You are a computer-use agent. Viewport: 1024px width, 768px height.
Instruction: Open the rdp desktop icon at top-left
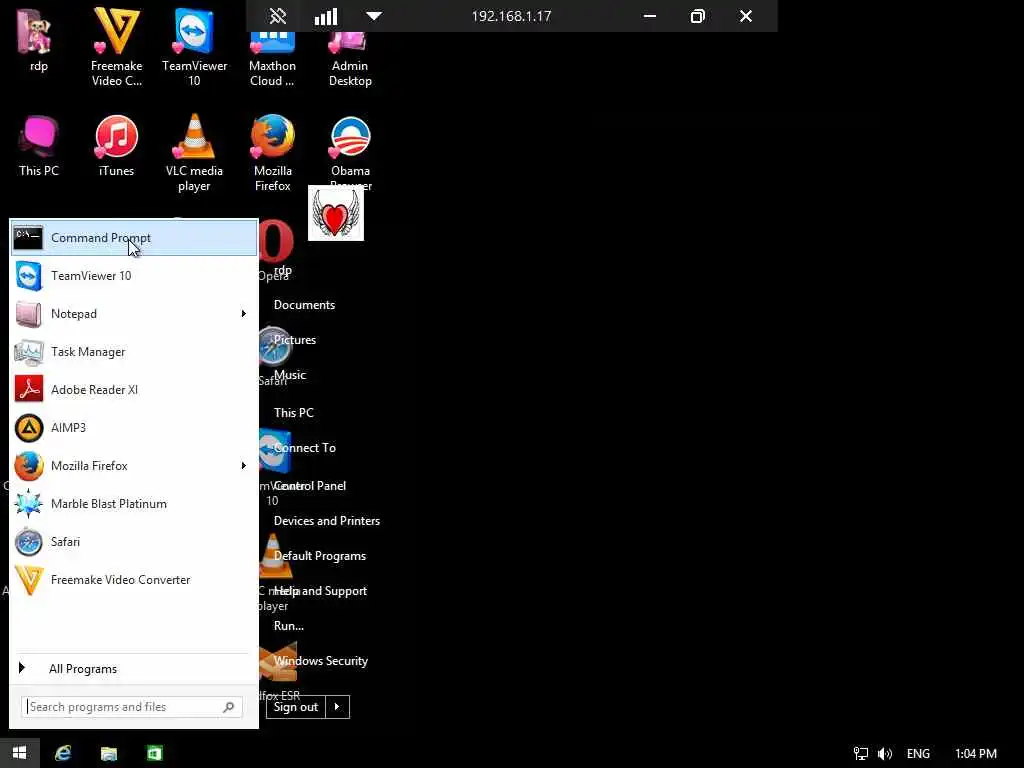point(38,39)
